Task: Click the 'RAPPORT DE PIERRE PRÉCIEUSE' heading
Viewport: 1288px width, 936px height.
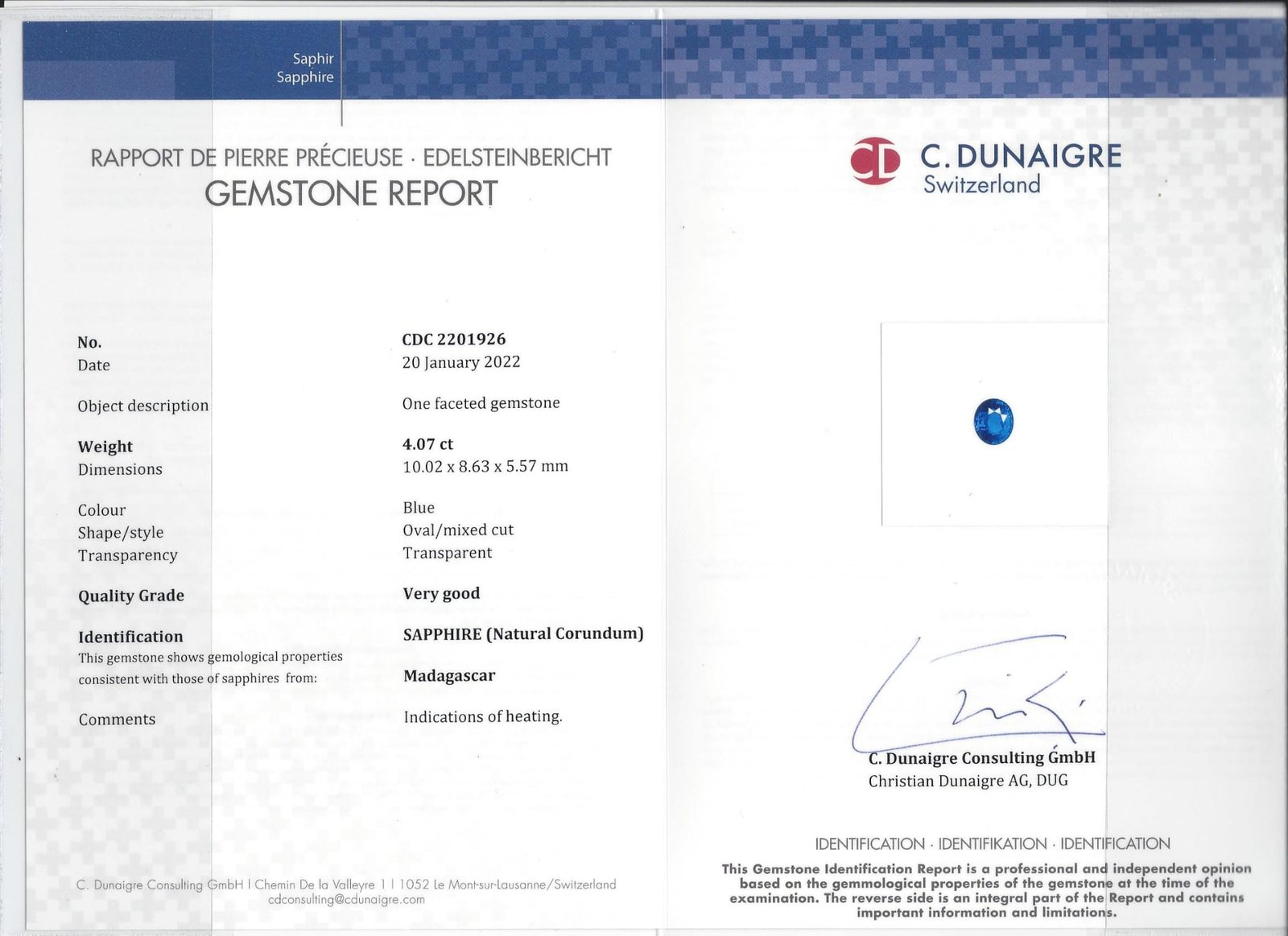Action: pos(246,158)
